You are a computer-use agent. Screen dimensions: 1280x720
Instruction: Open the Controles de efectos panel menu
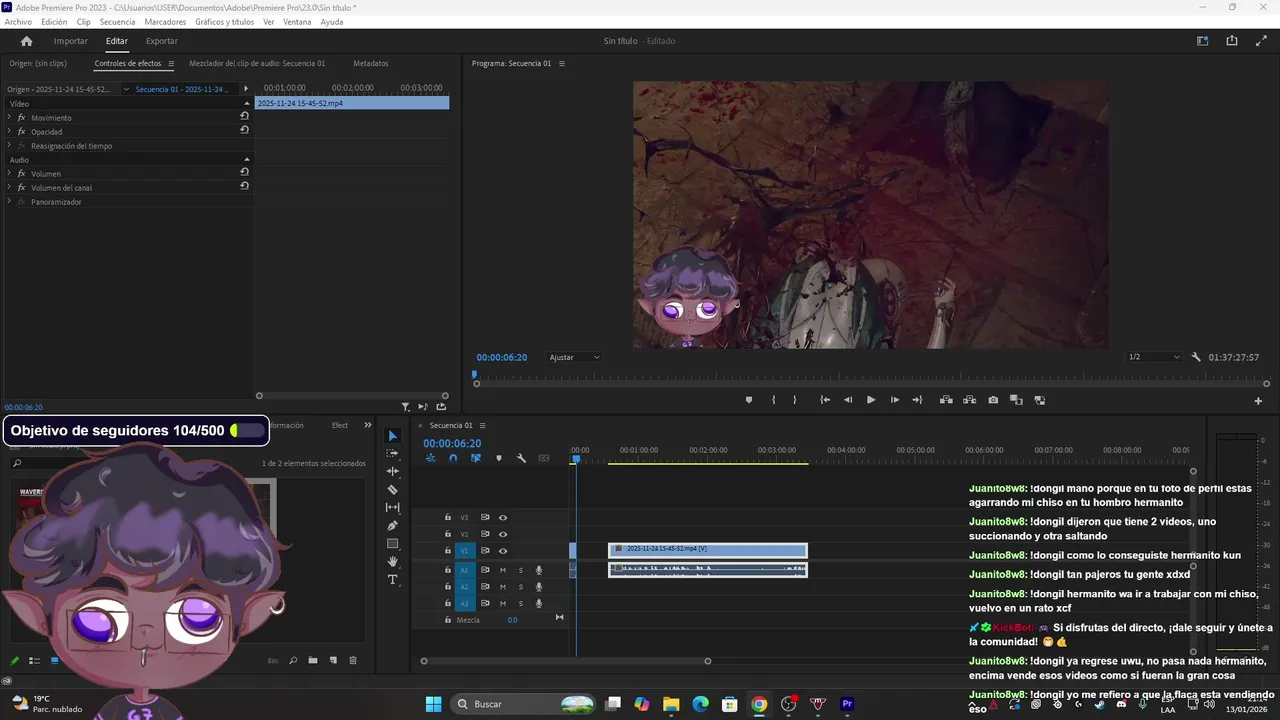point(171,63)
